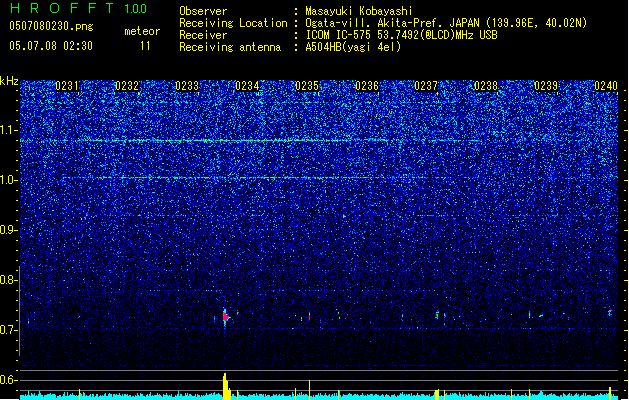Click observer name Masayuki Kobayashi
This screenshot has width=629, height=400.
tap(359, 11)
